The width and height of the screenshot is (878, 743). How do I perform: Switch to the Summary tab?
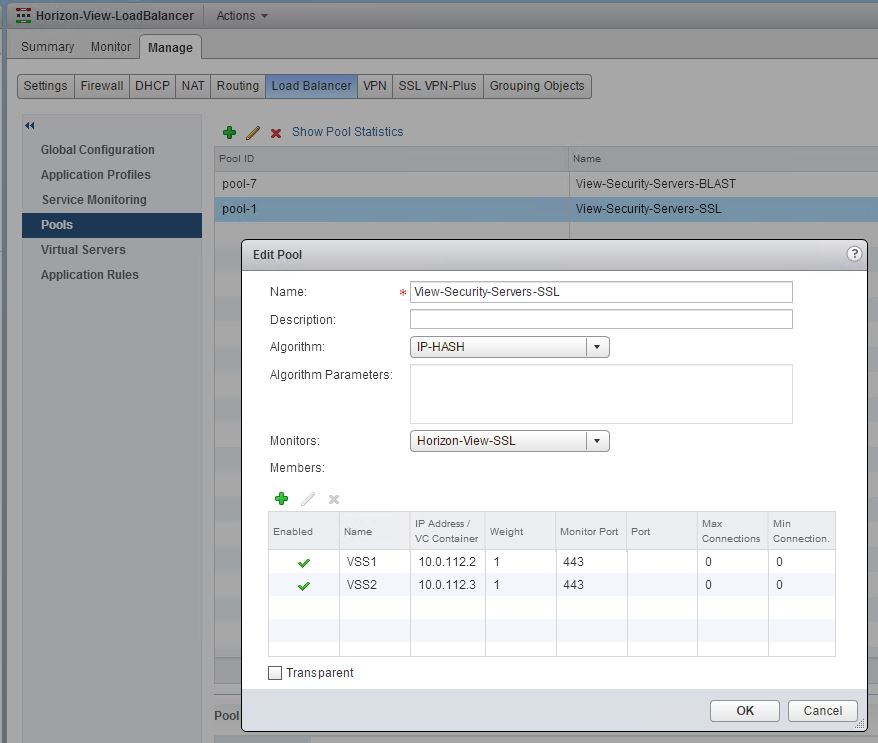tap(48, 47)
